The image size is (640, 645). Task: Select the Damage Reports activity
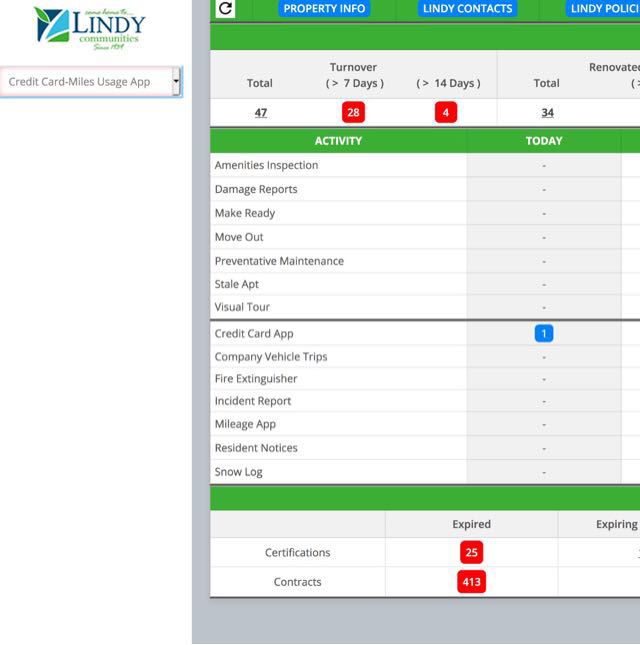(256, 189)
